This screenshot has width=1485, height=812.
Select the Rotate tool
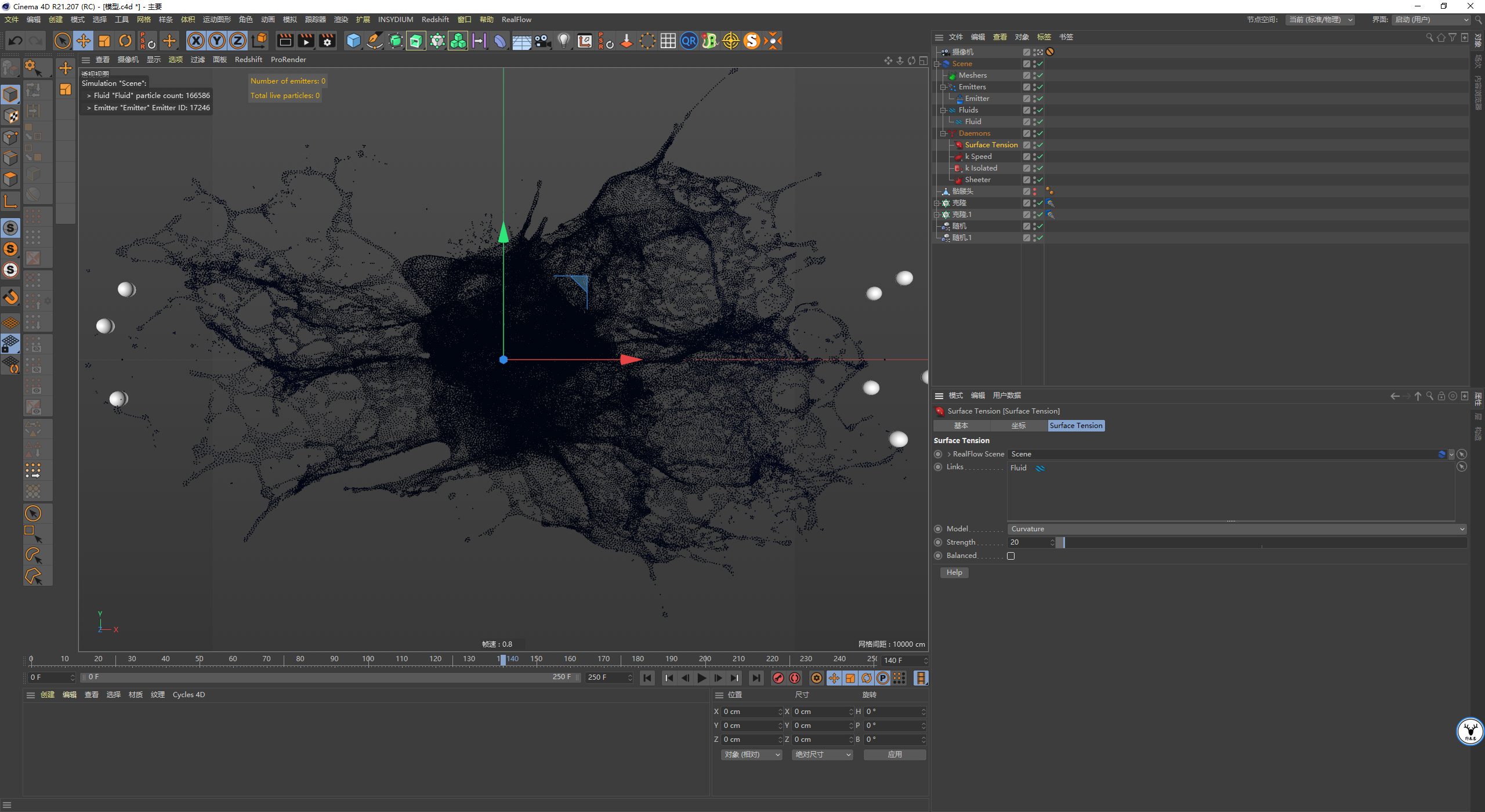(x=125, y=41)
